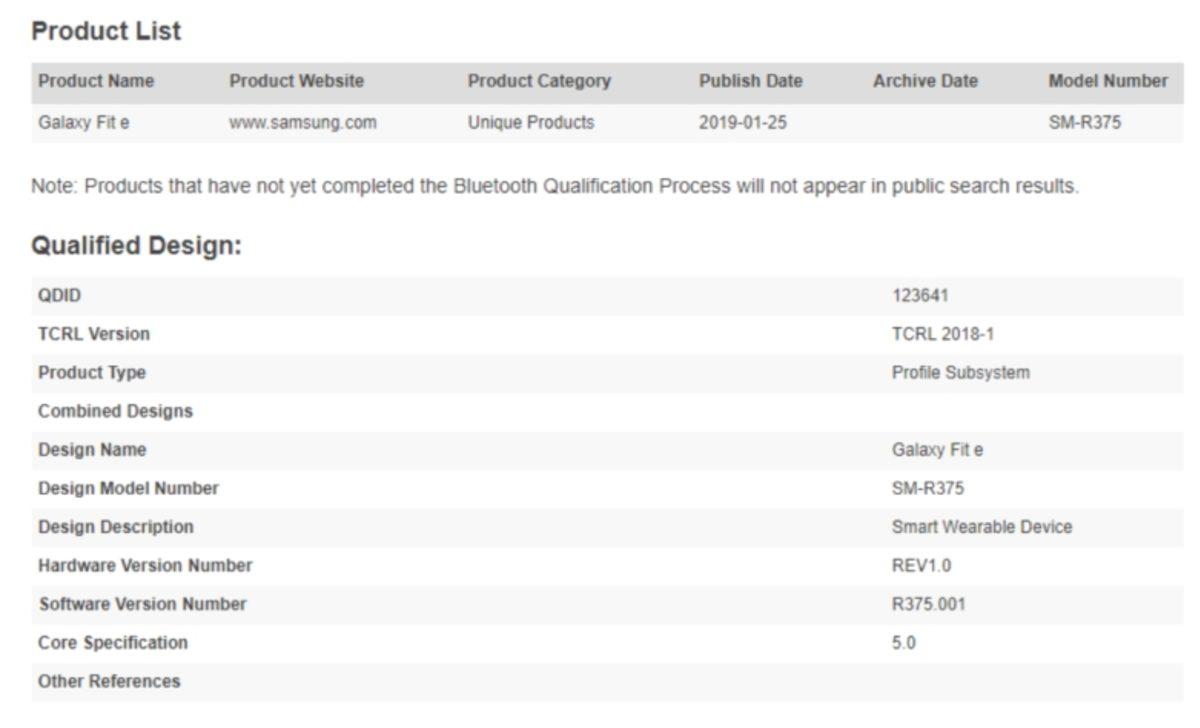The width and height of the screenshot is (1200, 728).
Task: Select the SM-R375 model number in Product List
Action: point(1084,123)
